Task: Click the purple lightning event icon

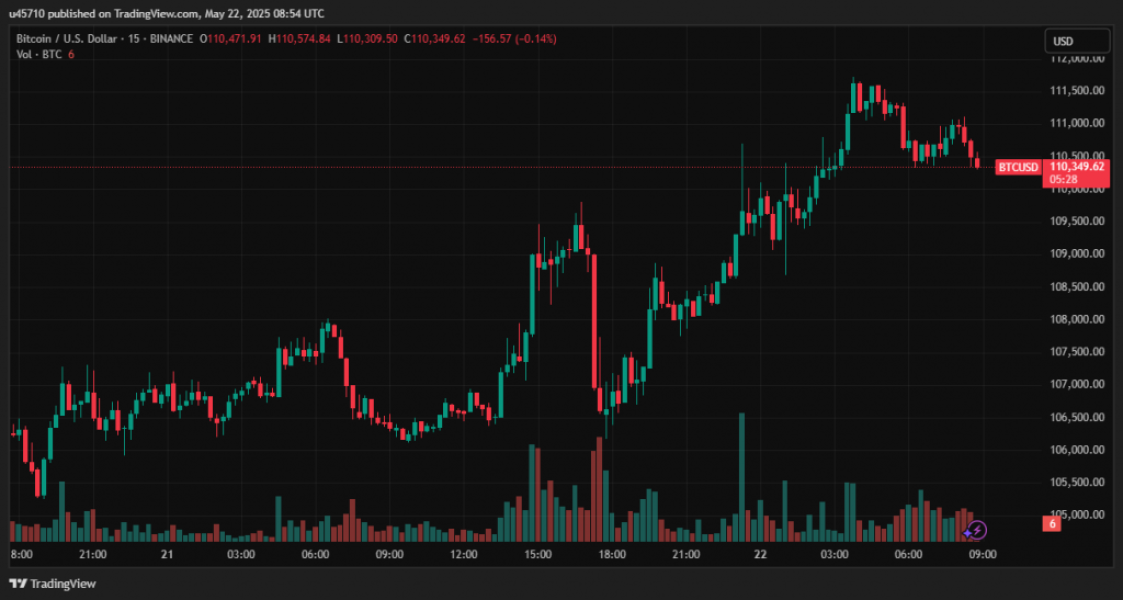Action: point(978,530)
